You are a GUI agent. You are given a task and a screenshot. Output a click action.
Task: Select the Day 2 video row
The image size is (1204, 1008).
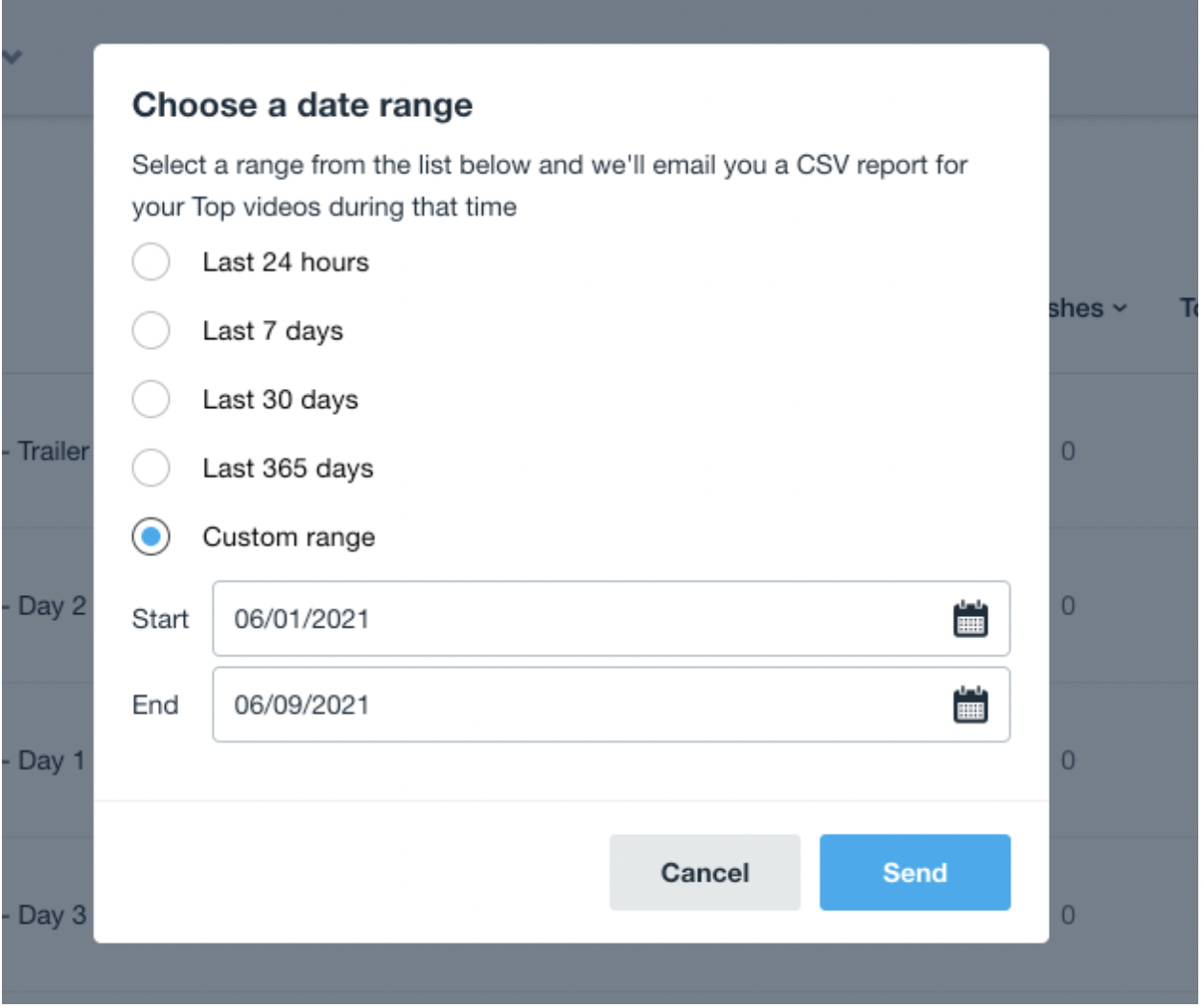pos(51,607)
